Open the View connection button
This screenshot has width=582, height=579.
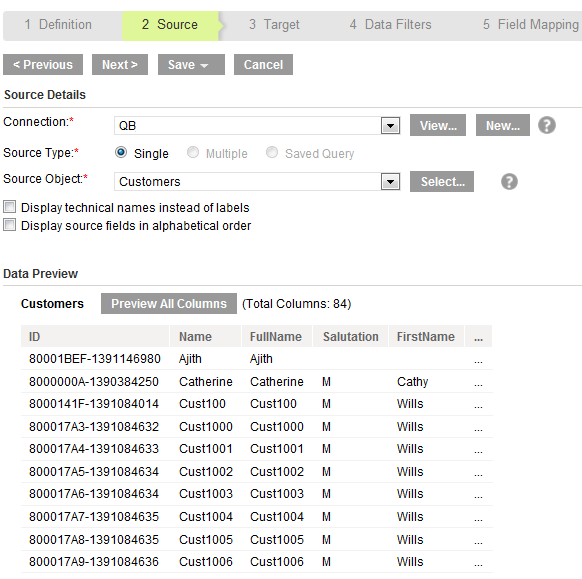[x=438, y=125]
